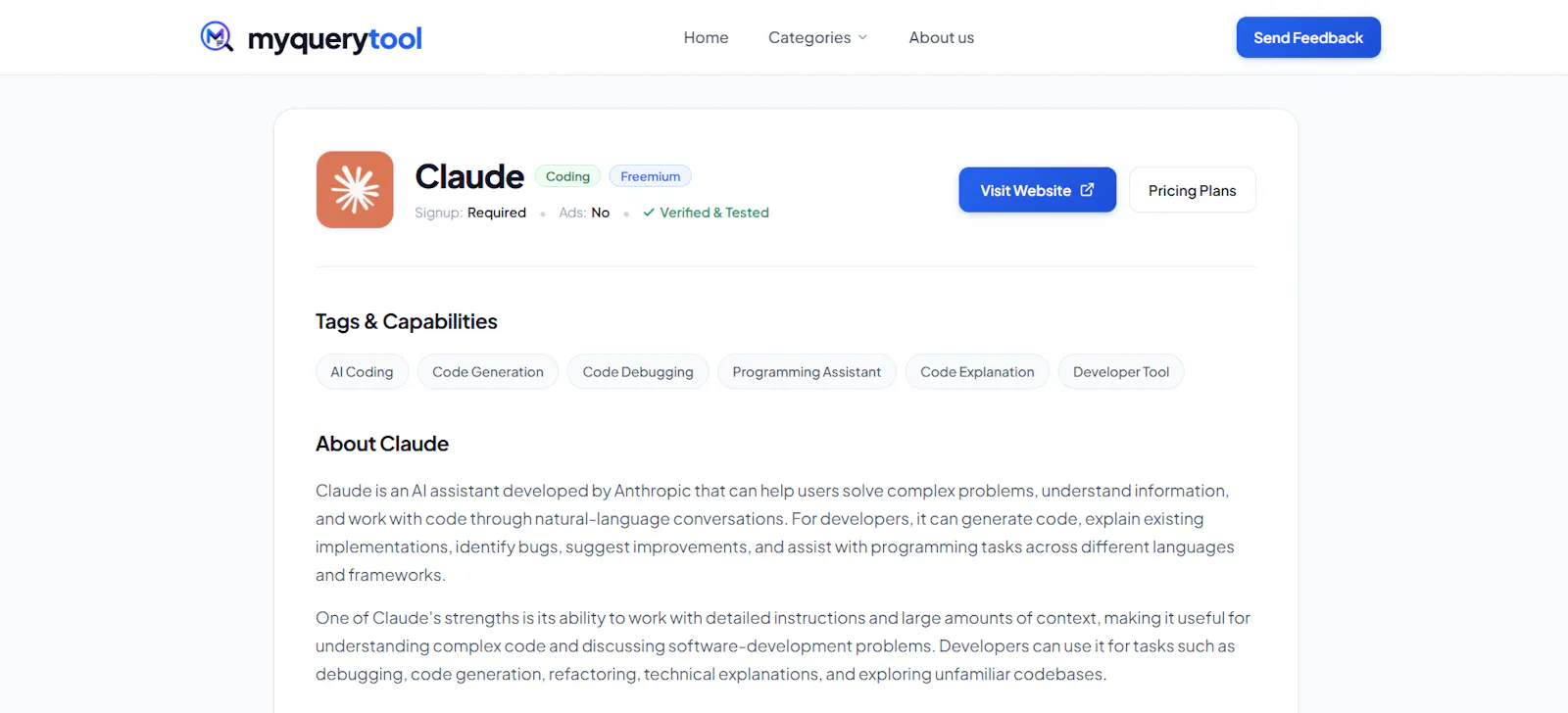Click paragraph starting 'One of Claude's strengths'
The width and height of the screenshot is (1568, 713).
click(783, 646)
